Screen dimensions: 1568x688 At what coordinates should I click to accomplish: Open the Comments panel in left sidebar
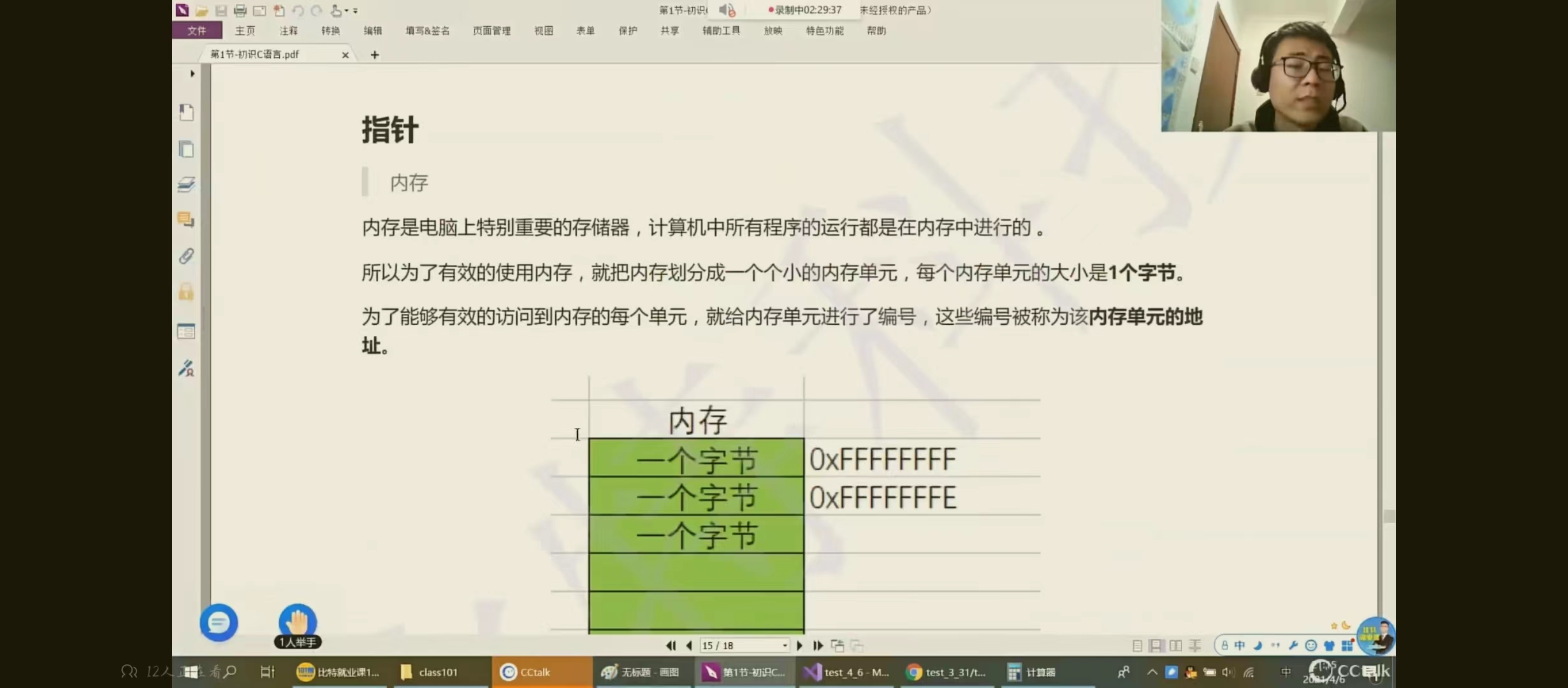point(186,220)
